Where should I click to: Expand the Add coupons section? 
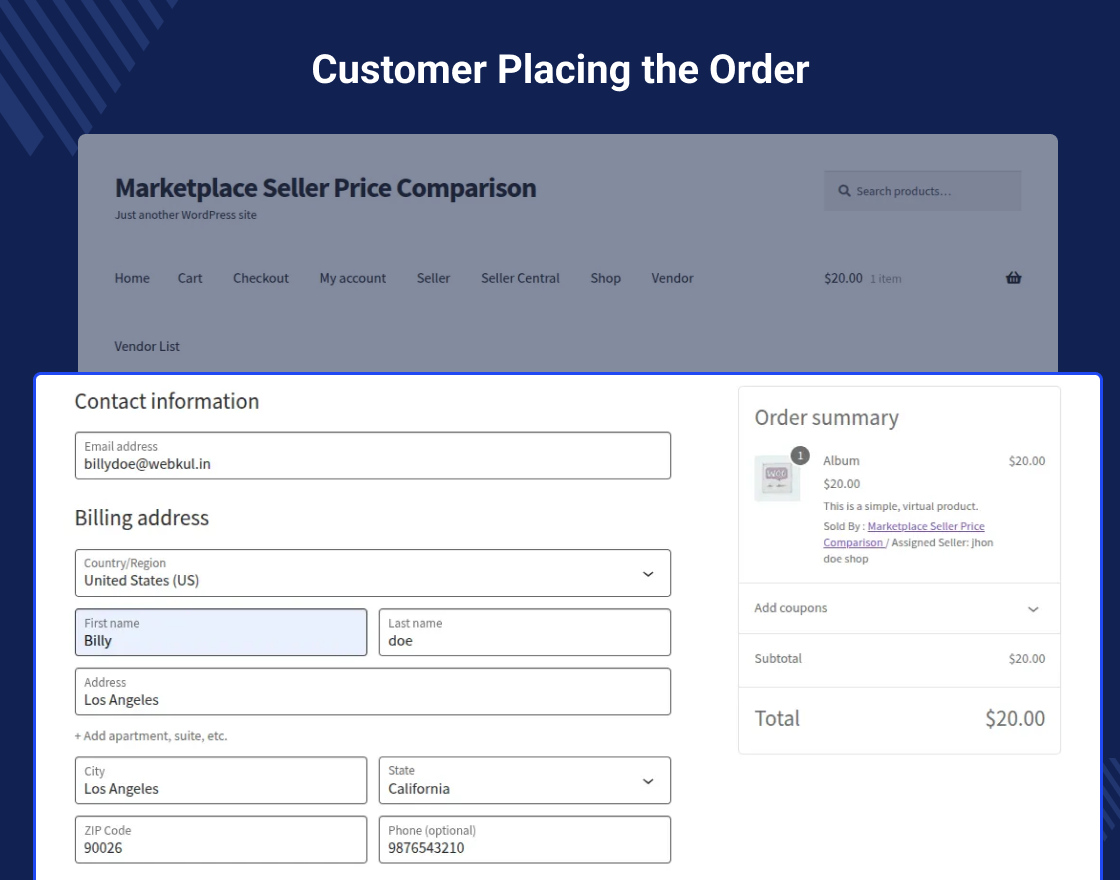(899, 609)
